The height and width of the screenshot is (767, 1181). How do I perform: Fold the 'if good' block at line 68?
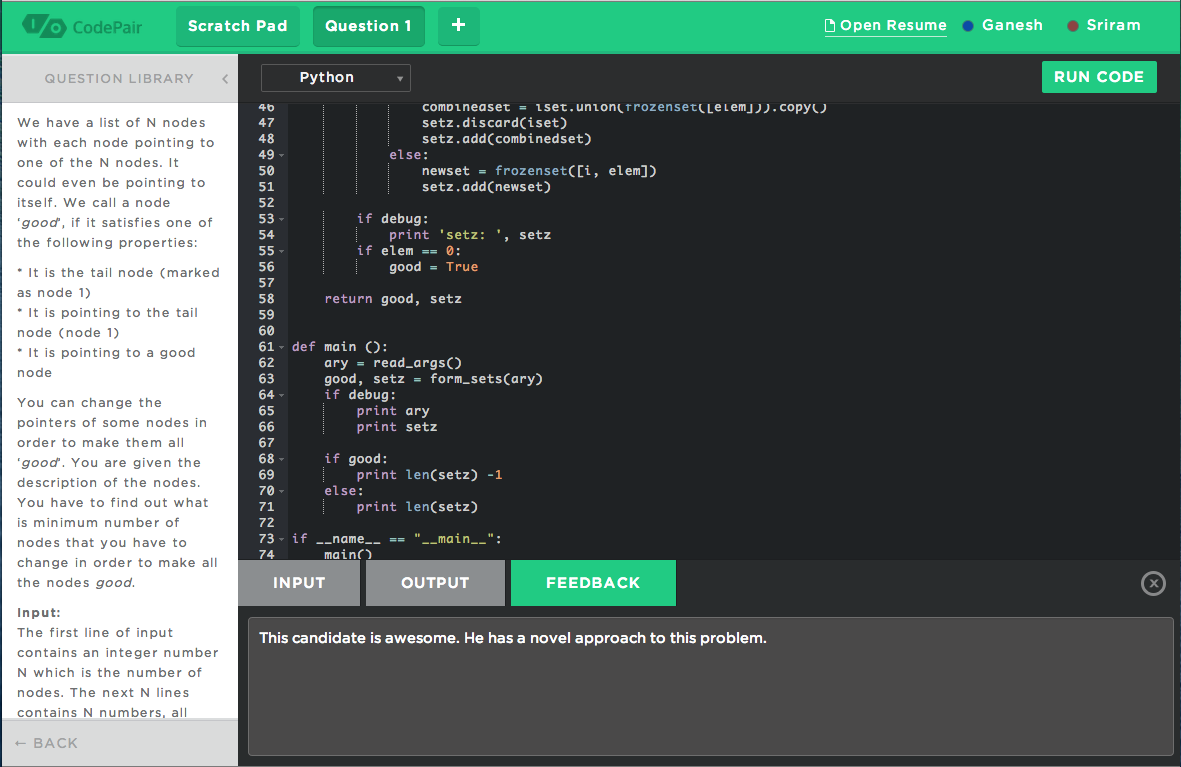pos(282,459)
